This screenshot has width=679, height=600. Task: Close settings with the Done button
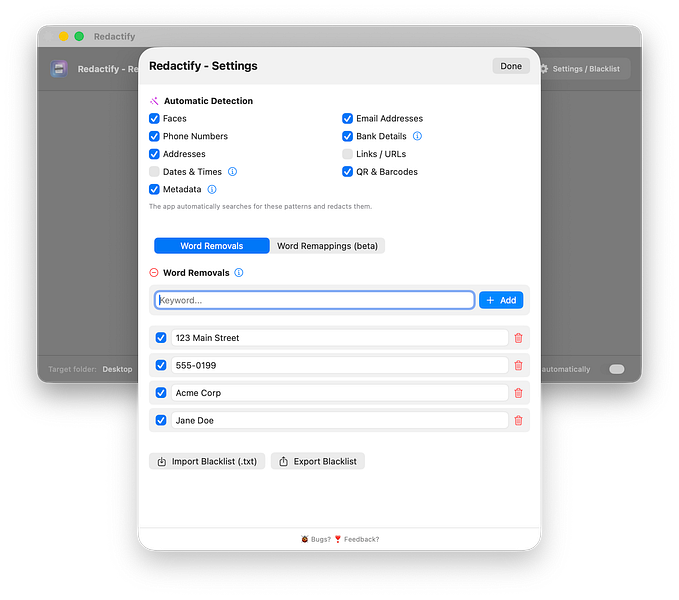tap(511, 66)
